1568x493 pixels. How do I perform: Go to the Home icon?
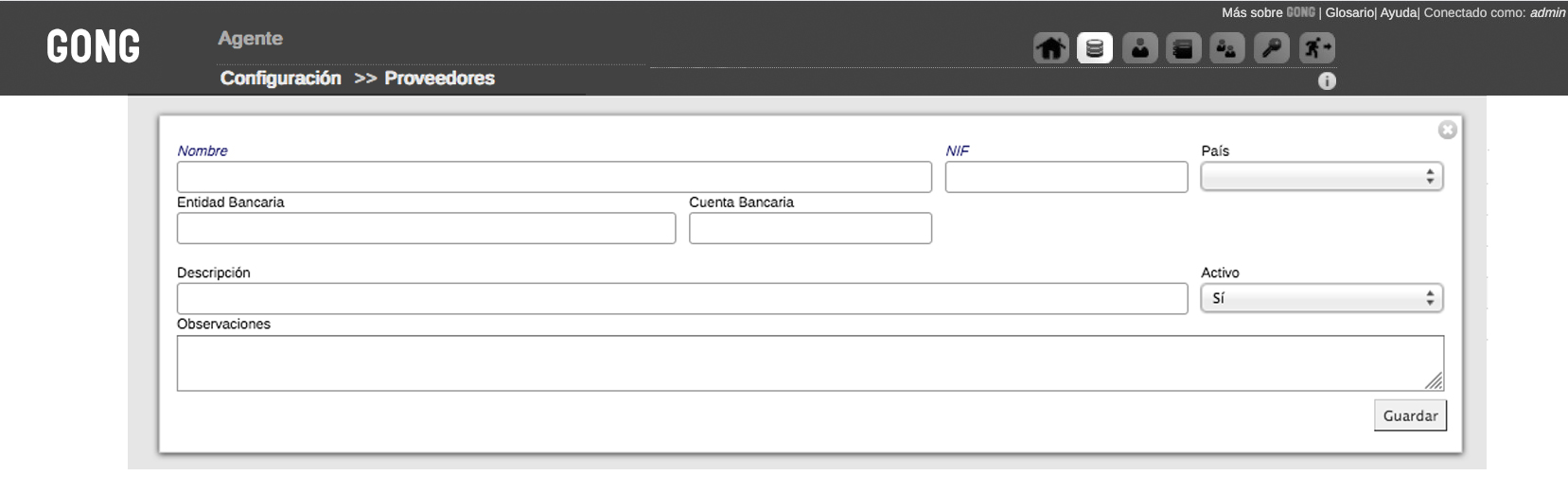click(x=1050, y=47)
